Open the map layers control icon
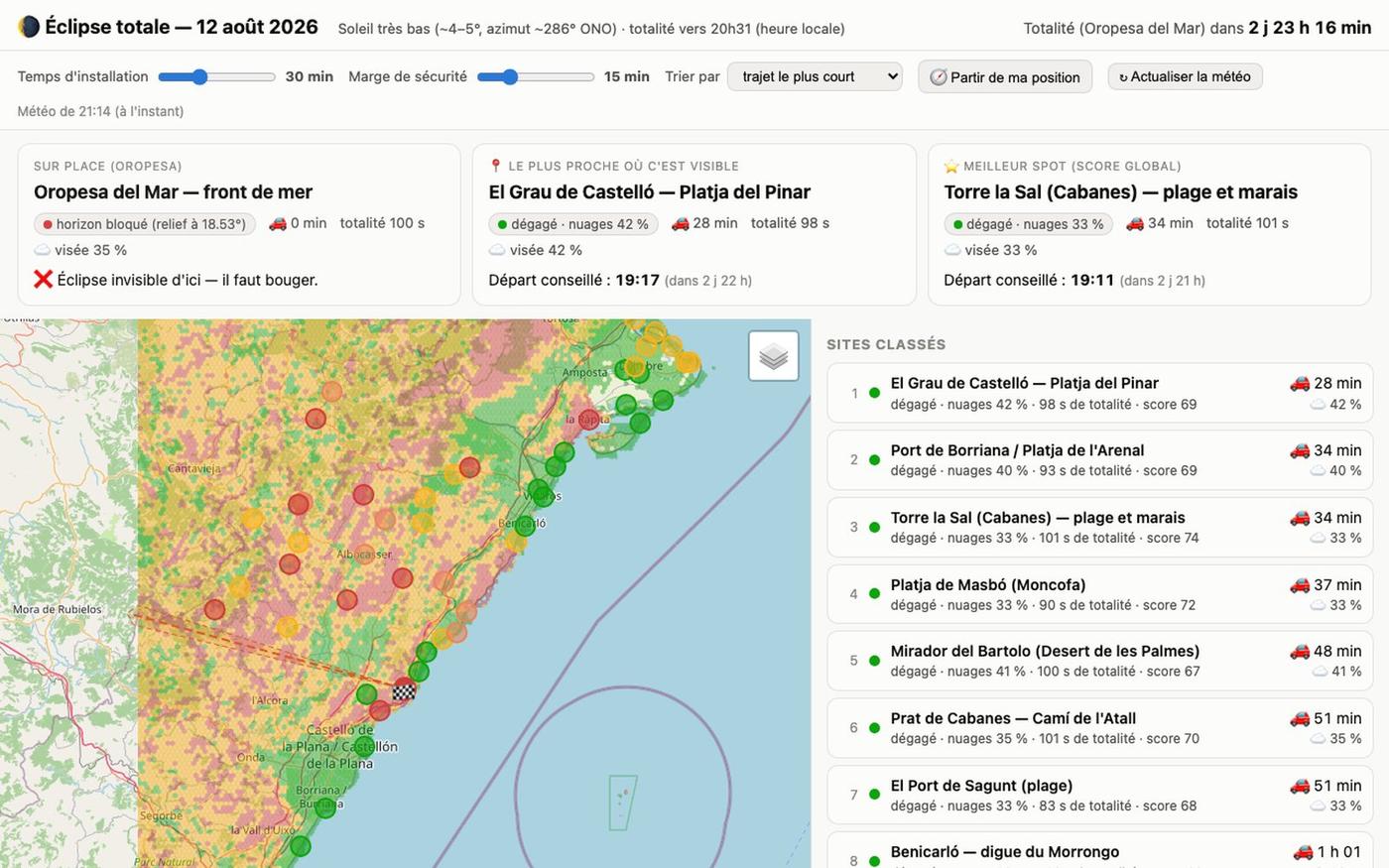 click(774, 356)
